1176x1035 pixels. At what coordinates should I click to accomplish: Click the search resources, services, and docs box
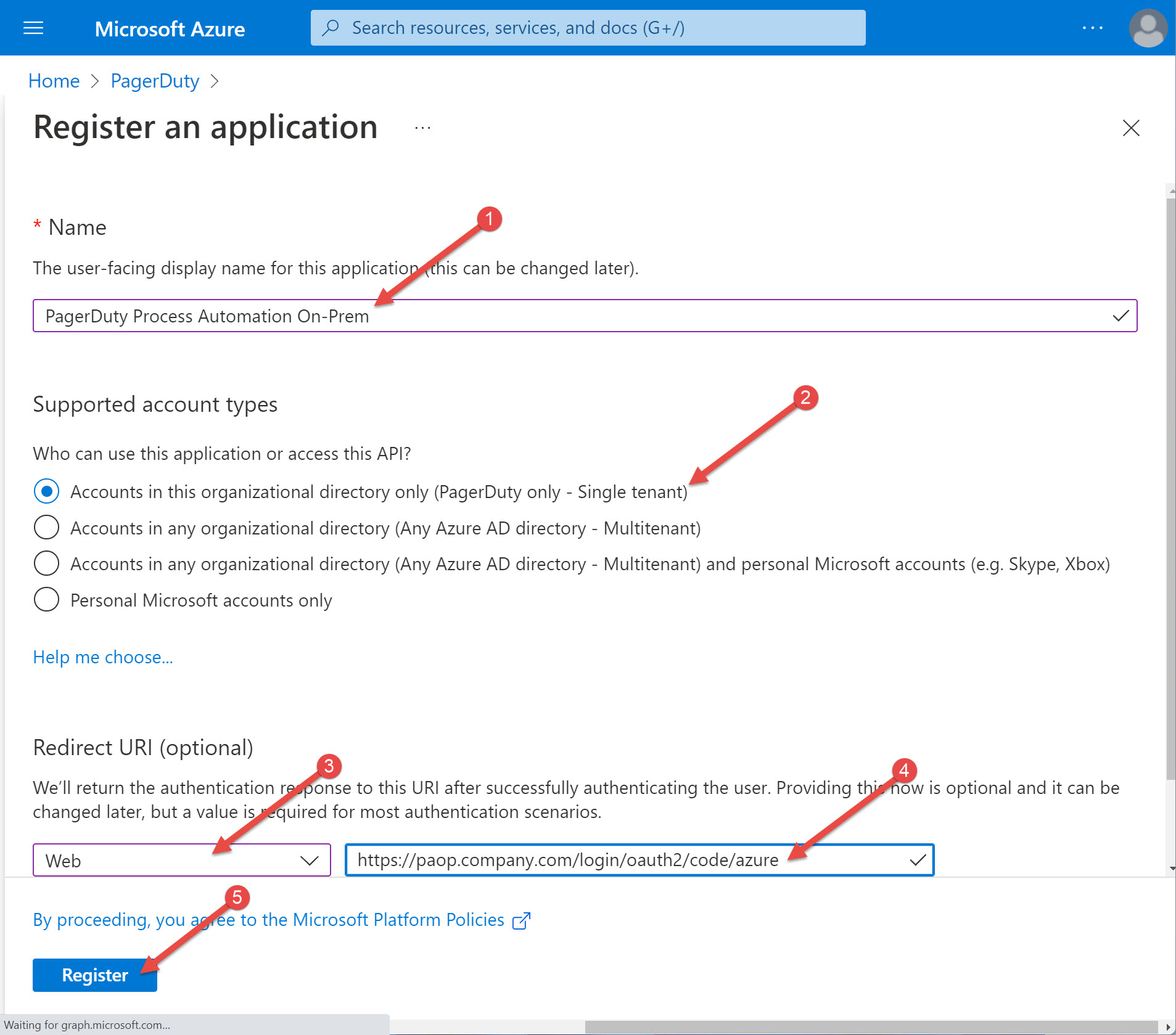coord(588,28)
